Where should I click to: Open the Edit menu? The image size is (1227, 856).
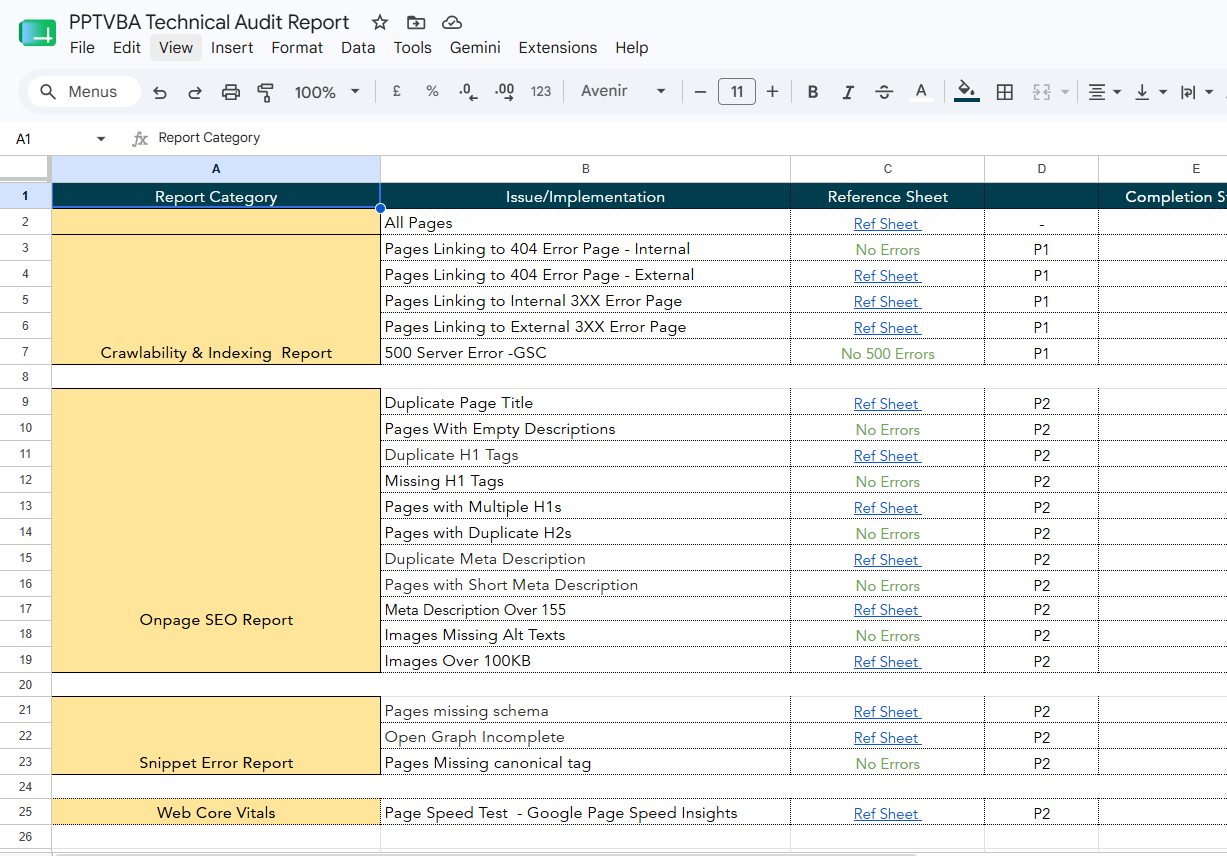click(126, 47)
